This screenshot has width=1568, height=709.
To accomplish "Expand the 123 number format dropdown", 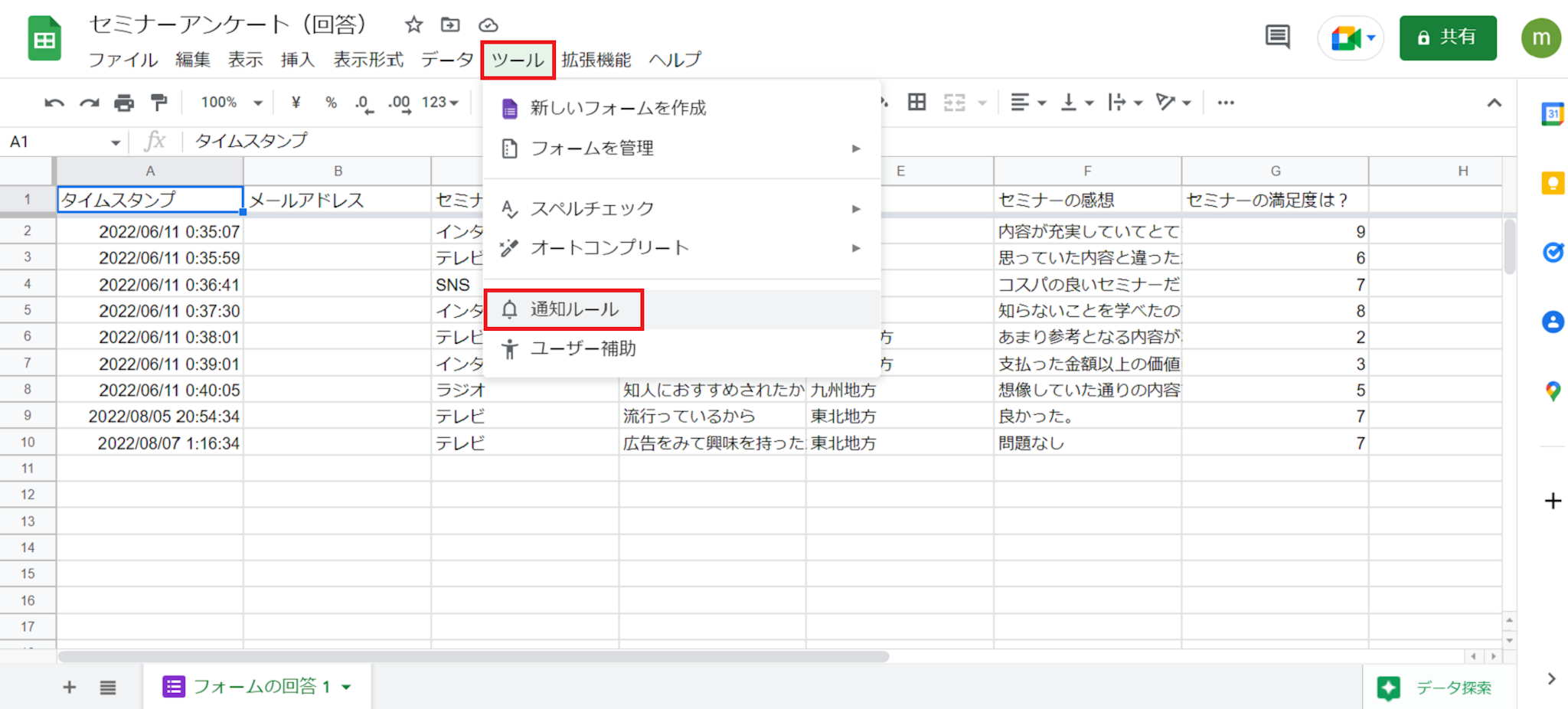I will pyautogui.click(x=440, y=103).
